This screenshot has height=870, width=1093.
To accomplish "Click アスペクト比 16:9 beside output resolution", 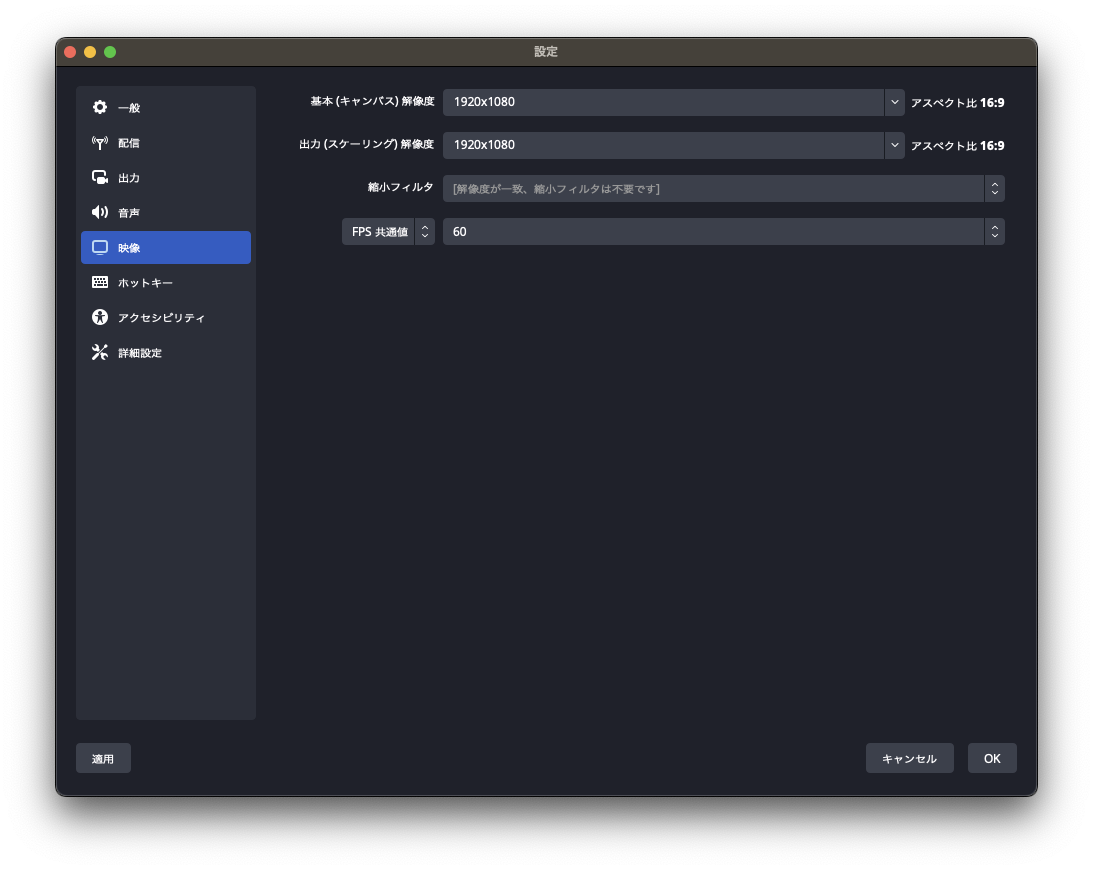I will [958, 146].
